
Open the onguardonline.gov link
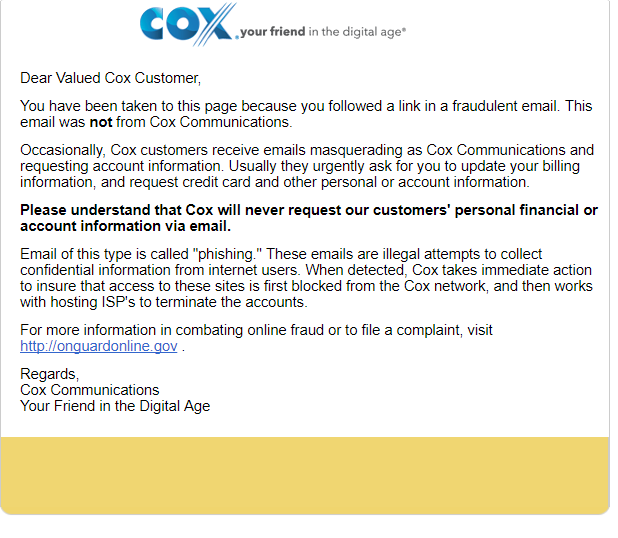(99, 346)
